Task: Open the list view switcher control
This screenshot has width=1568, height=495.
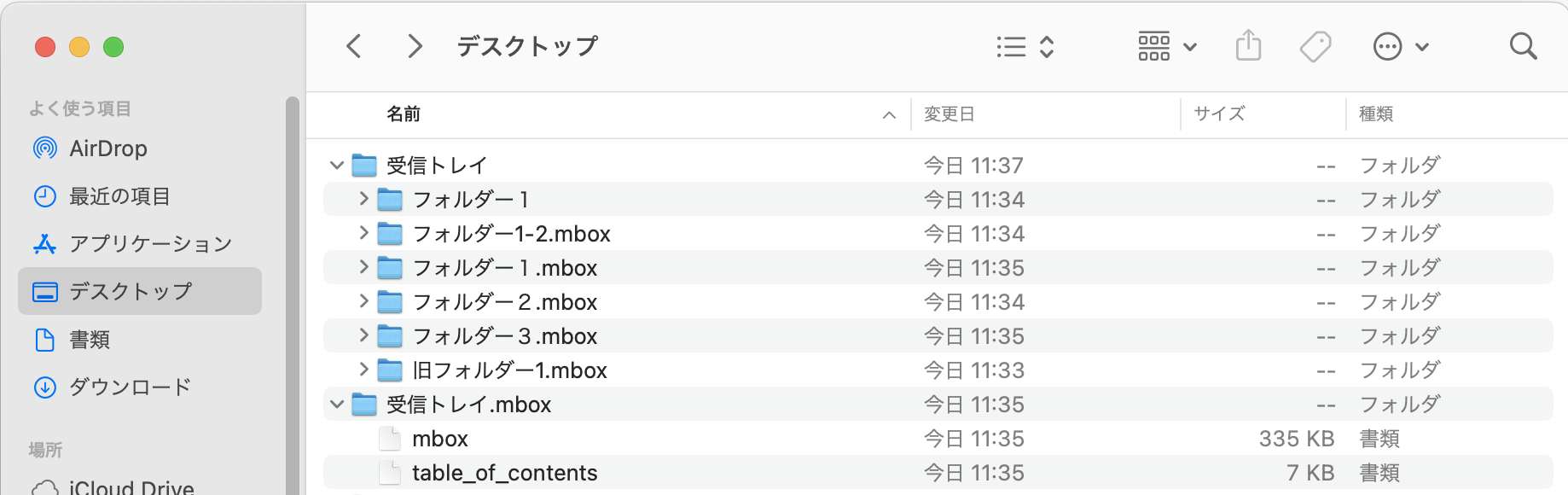Action: tap(1025, 46)
